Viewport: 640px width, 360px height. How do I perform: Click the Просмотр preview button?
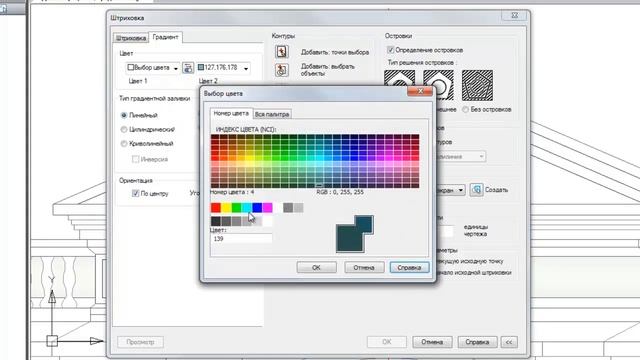(140, 342)
